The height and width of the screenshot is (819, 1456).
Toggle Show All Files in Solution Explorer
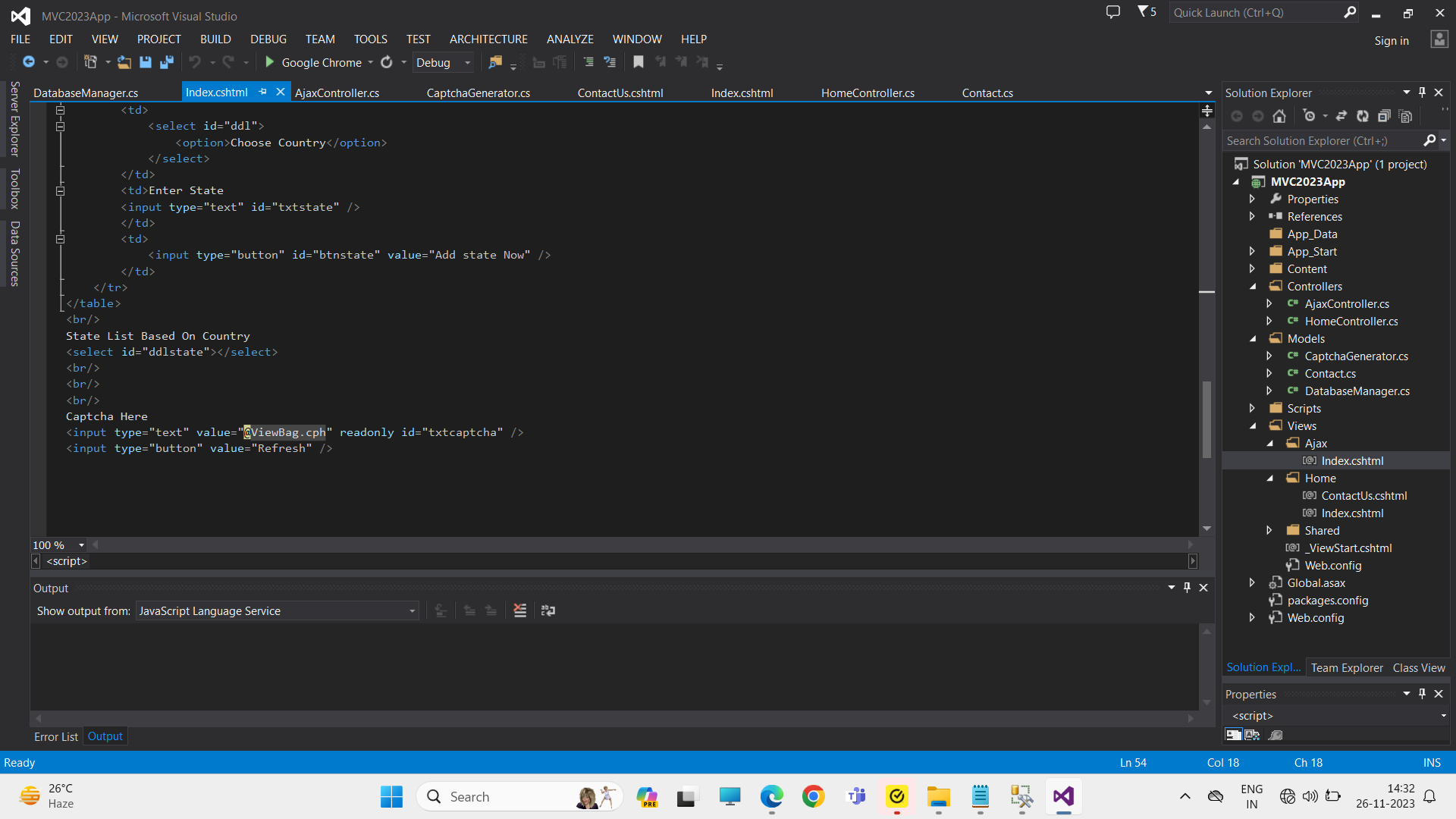[1406, 116]
